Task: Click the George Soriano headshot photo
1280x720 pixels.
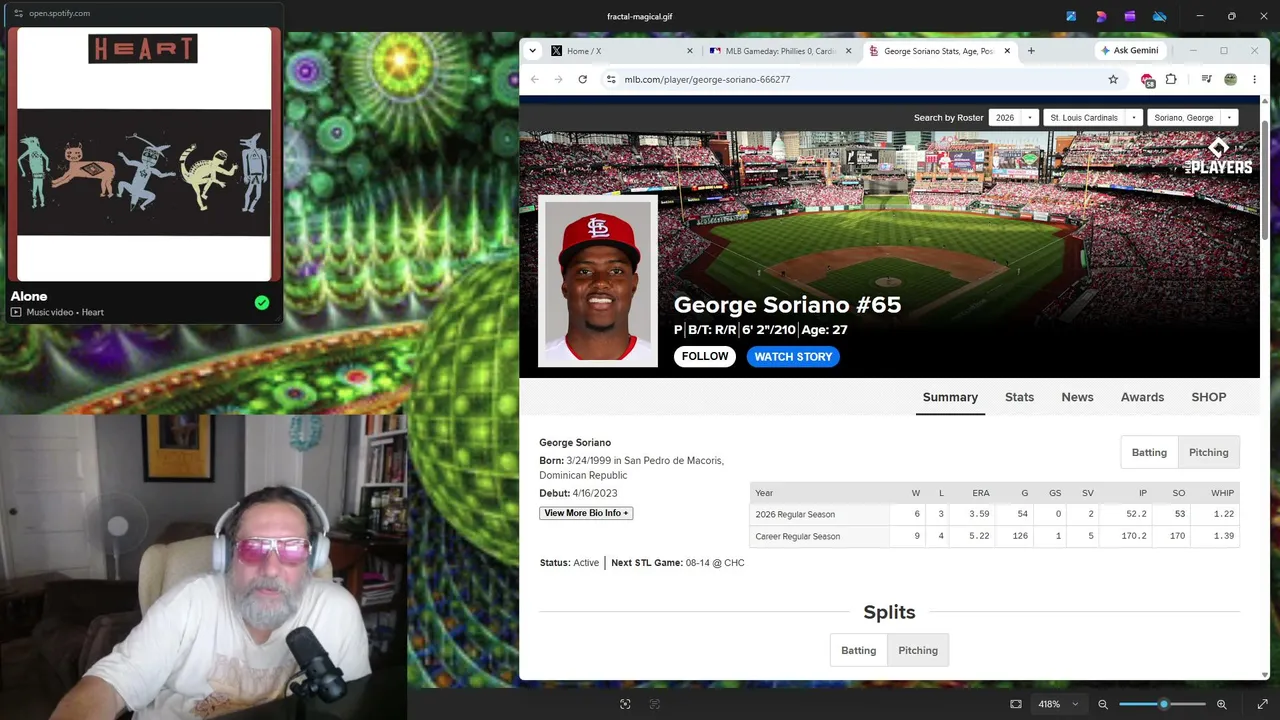Action: pyautogui.click(x=598, y=282)
